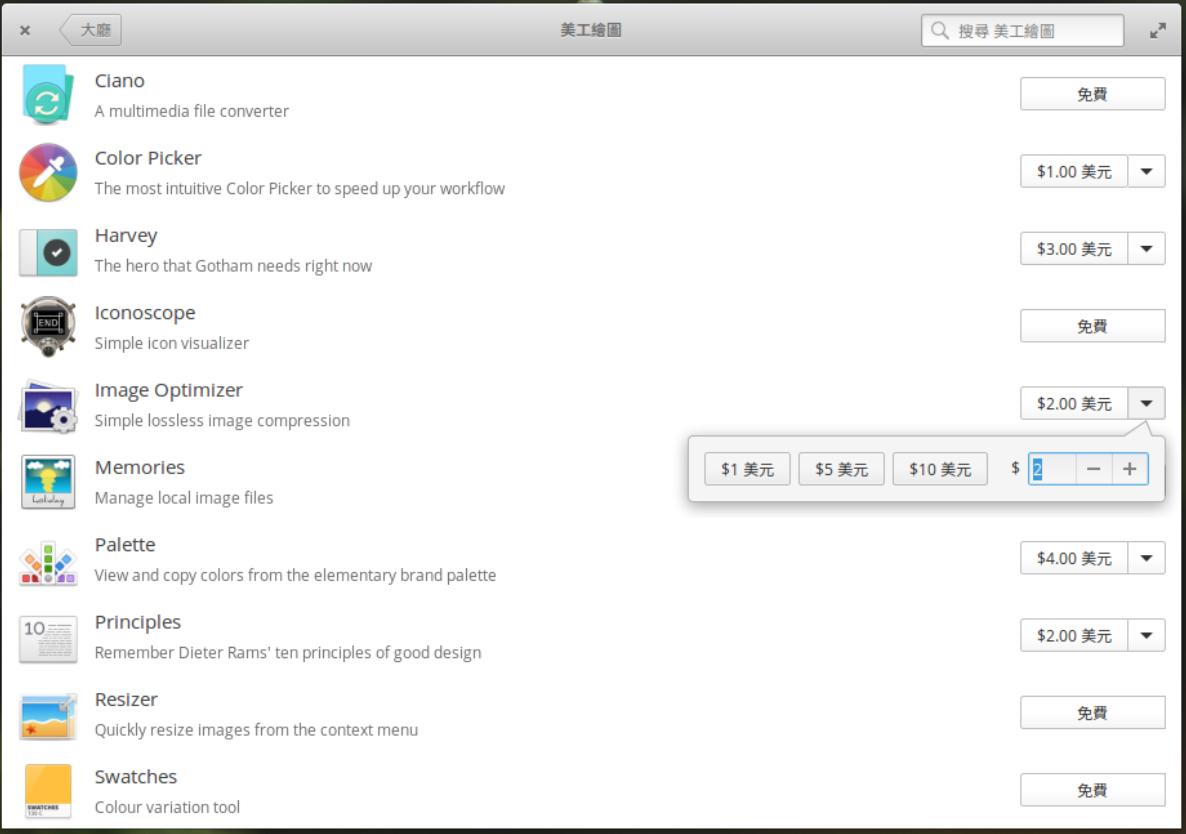Click the Resizer app icon
1186x834 pixels.
point(47,713)
